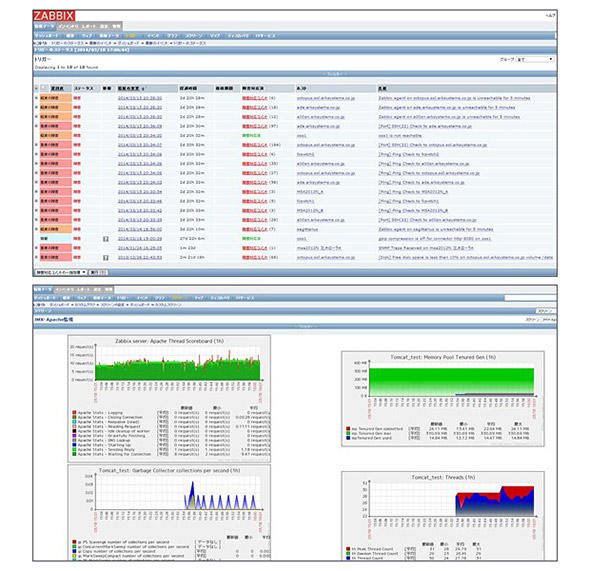The image size is (590, 571).
Task: Click the ZABBIX logo
Action: (54, 16)
